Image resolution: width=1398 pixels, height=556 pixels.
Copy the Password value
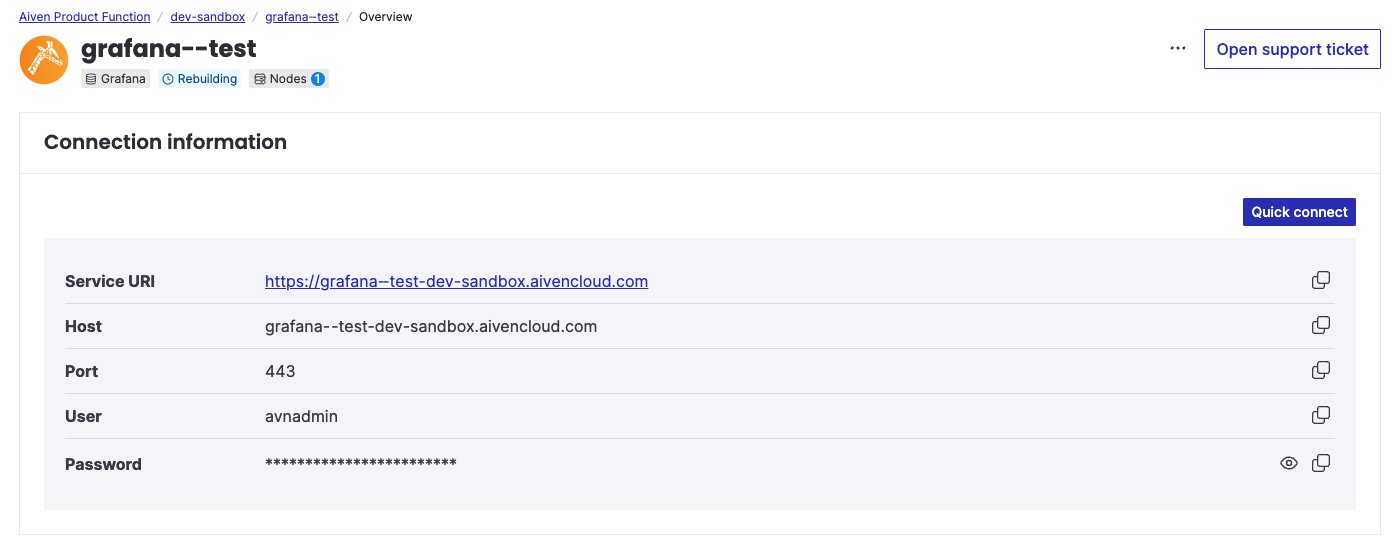pyautogui.click(x=1320, y=463)
